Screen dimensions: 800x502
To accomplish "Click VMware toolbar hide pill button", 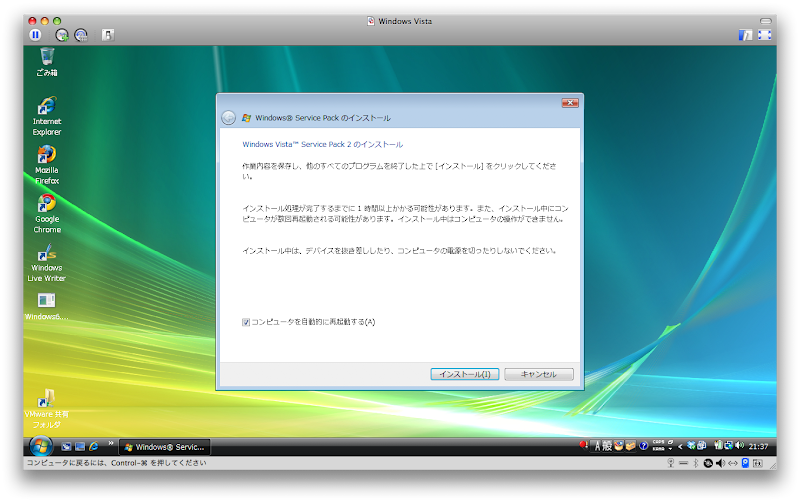I will 766,21.
